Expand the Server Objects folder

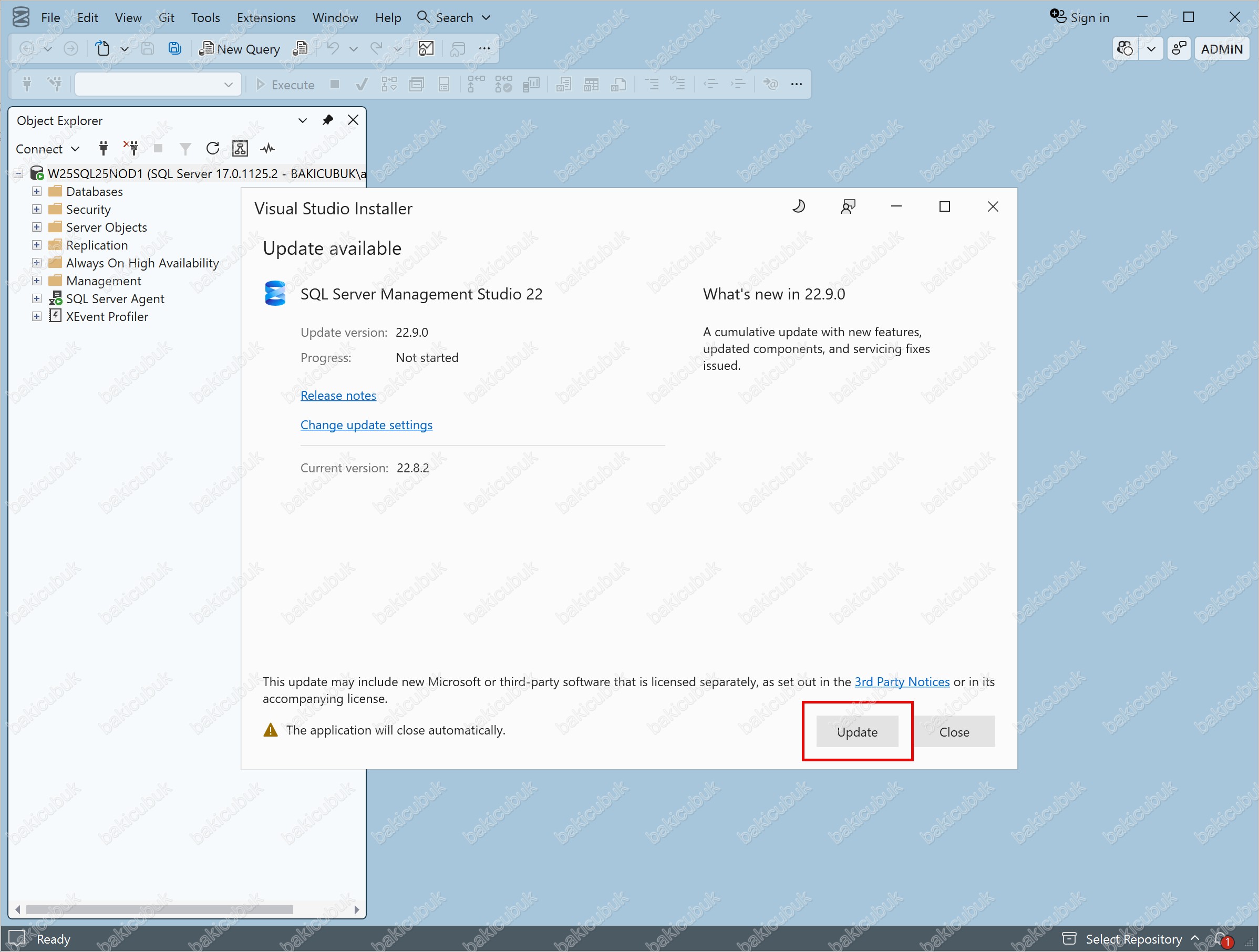36,227
